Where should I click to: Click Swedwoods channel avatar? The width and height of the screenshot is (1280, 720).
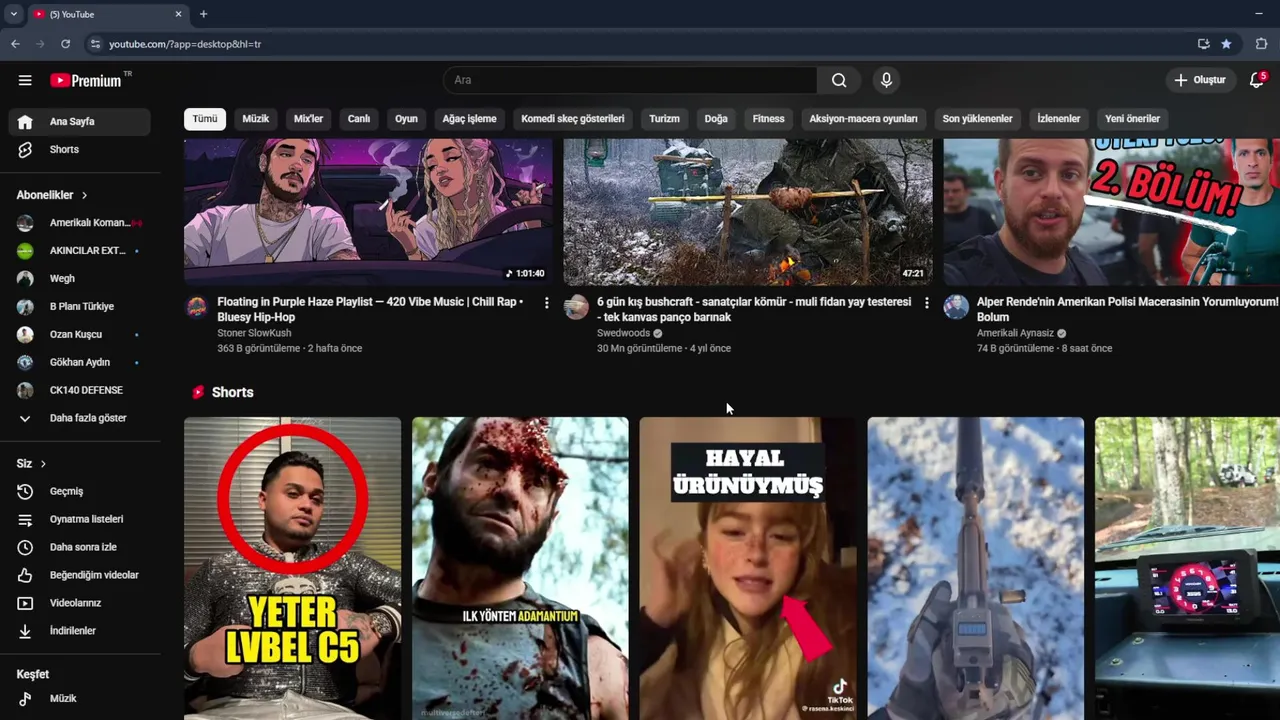[x=577, y=307]
